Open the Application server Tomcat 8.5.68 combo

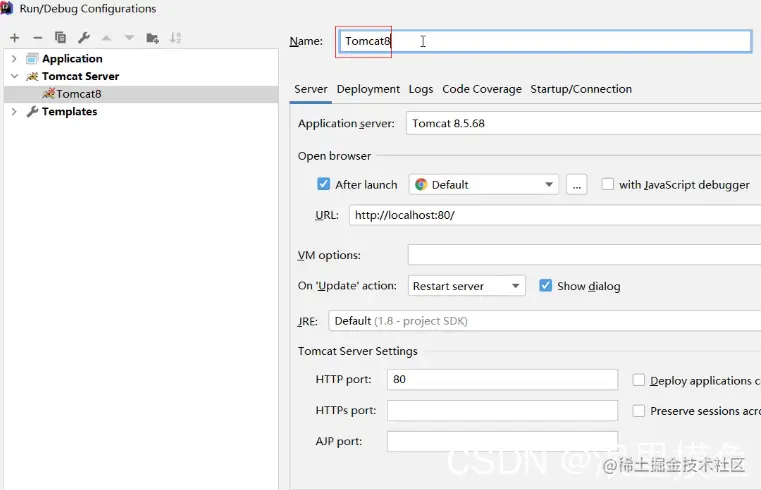click(x=583, y=123)
